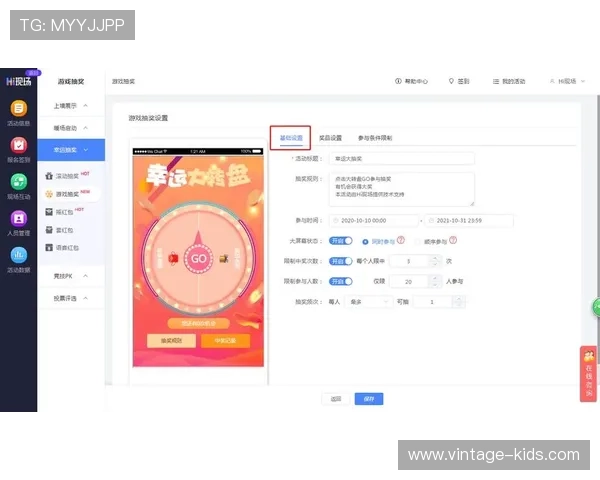
Task: Open the 活动信息 orange sidebar icon
Action: click(x=18, y=108)
